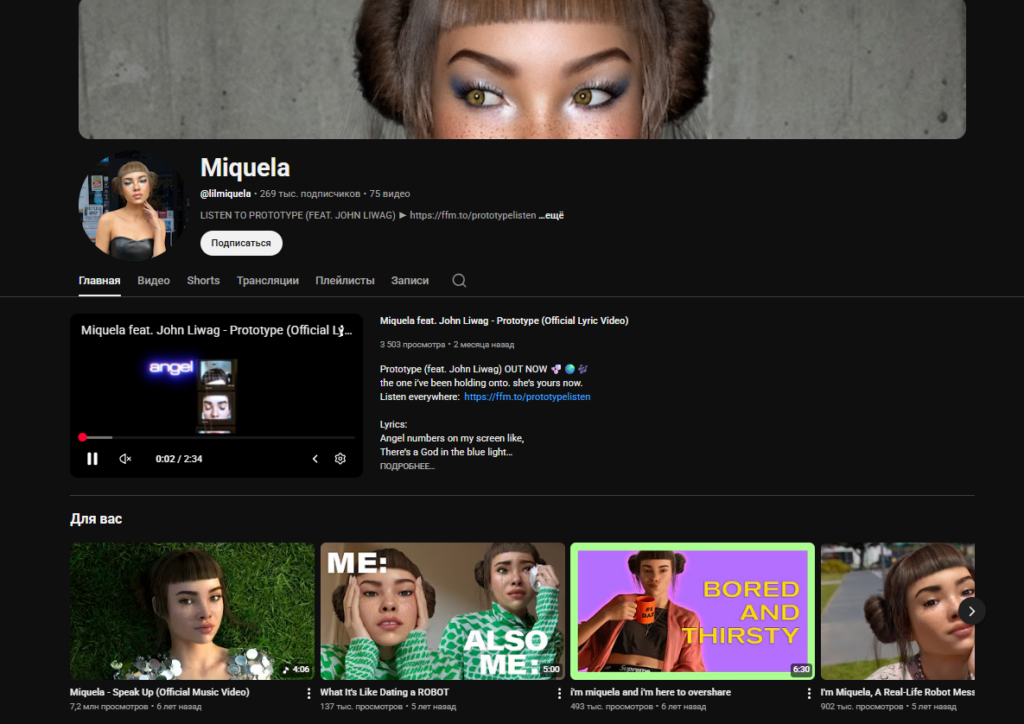
Task: Expand channel description via …ещё
Action: [x=551, y=215]
